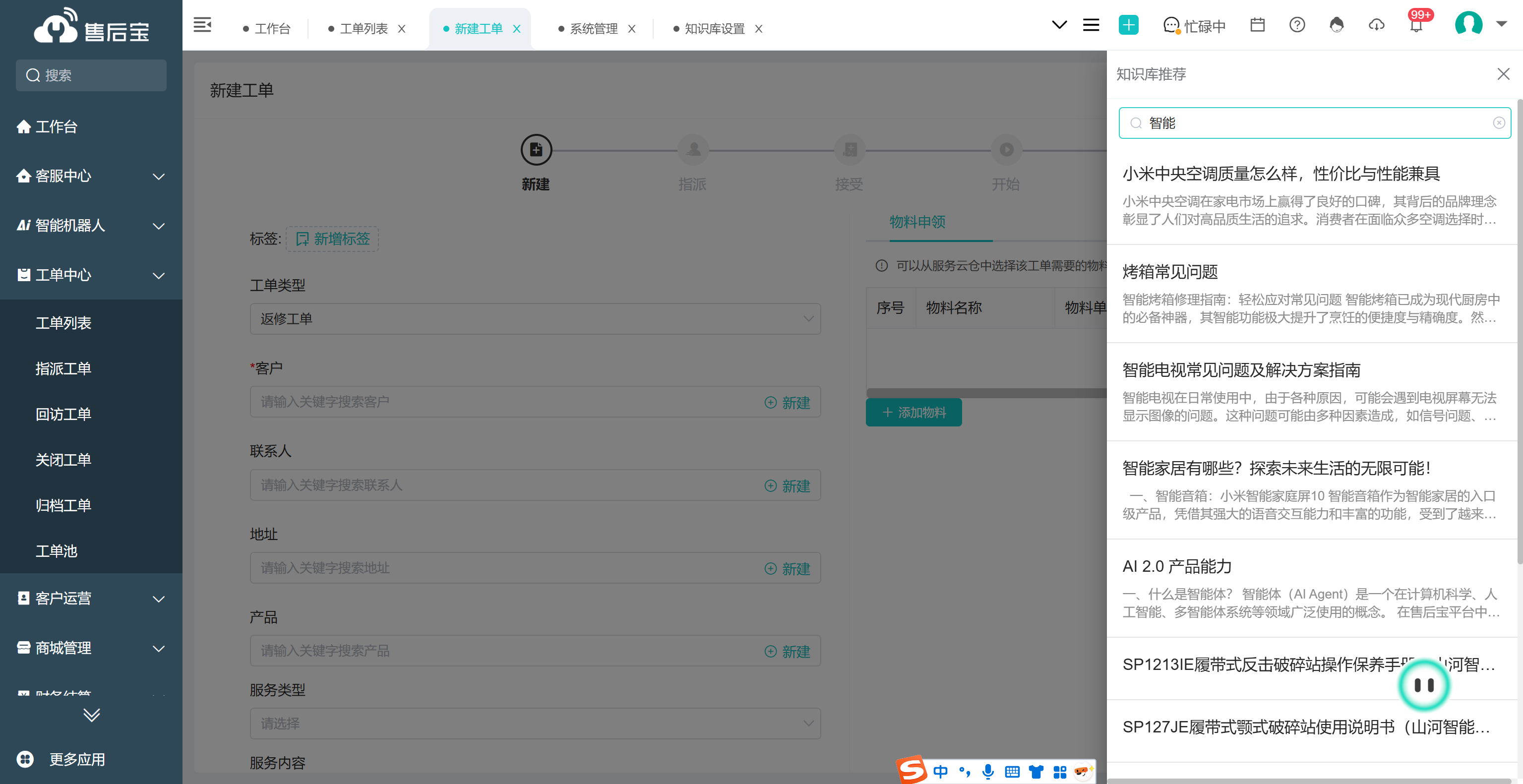Click Sogou input method S logo

click(x=911, y=769)
